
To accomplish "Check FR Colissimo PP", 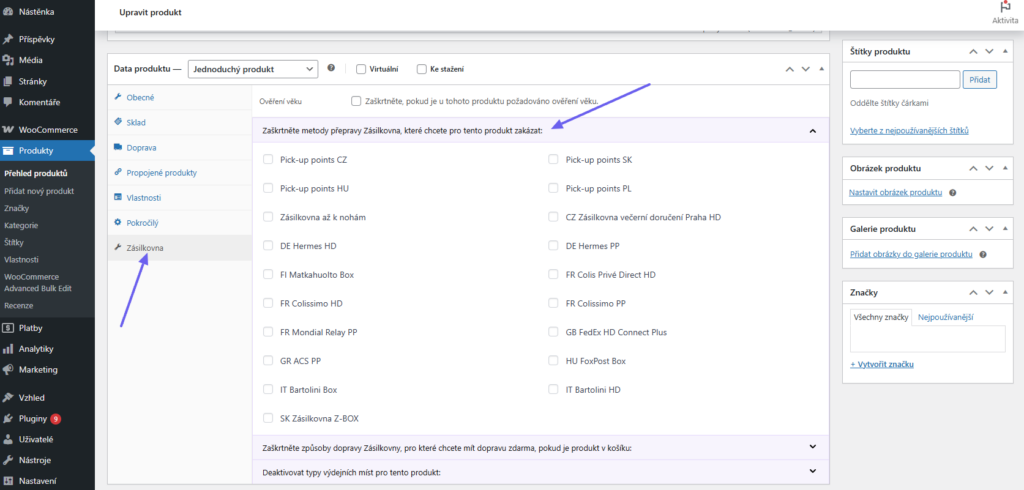I will 553,303.
